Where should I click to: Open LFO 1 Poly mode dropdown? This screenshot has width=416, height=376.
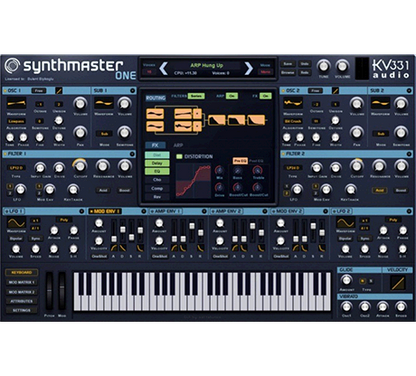(x=64, y=220)
